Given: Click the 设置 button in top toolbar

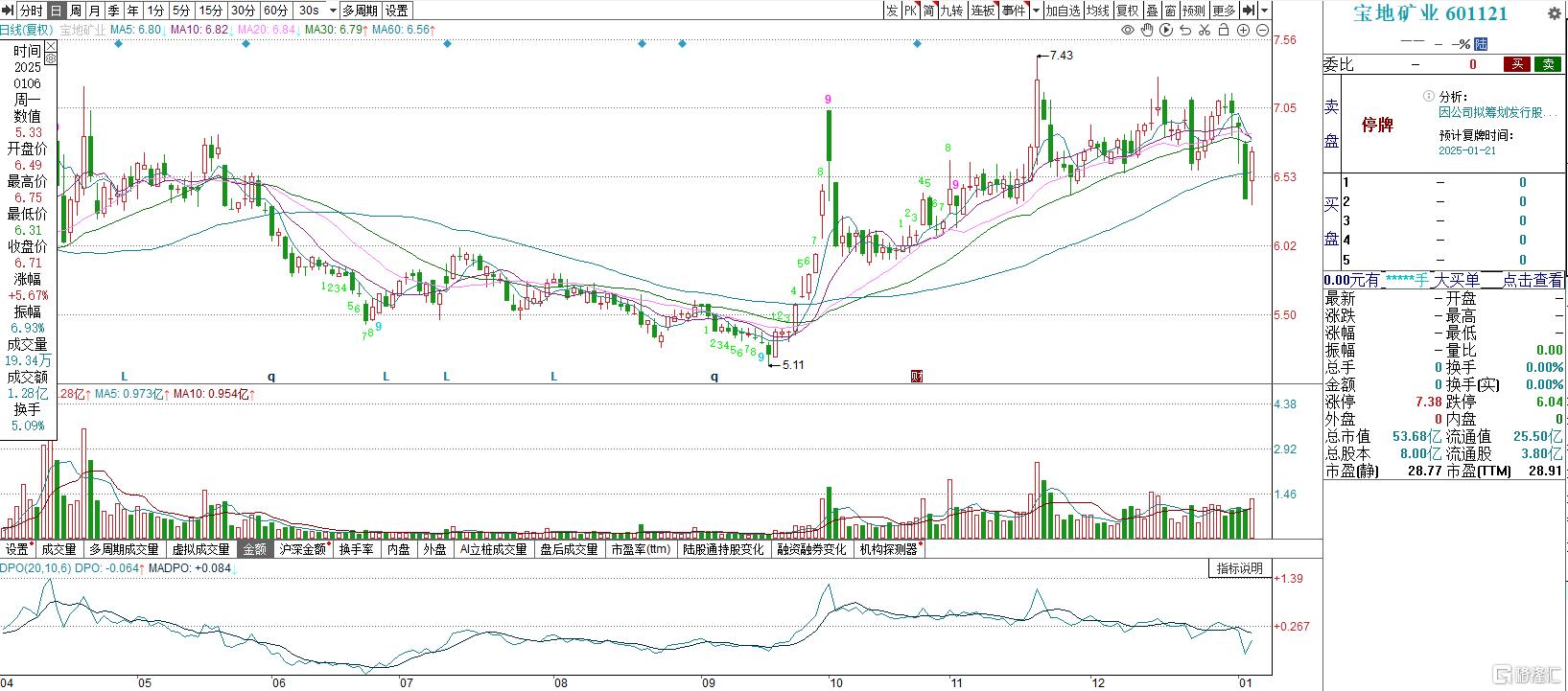Looking at the screenshot, I should click(396, 11).
